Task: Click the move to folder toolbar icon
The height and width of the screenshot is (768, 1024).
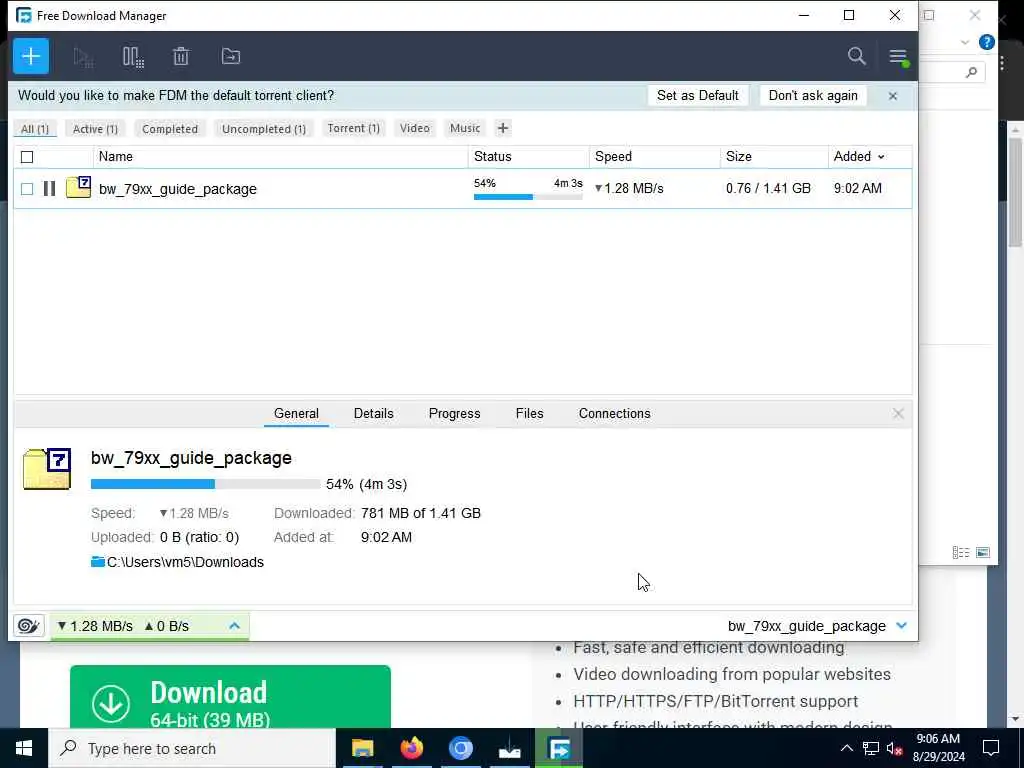Action: (x=231, y=56)
